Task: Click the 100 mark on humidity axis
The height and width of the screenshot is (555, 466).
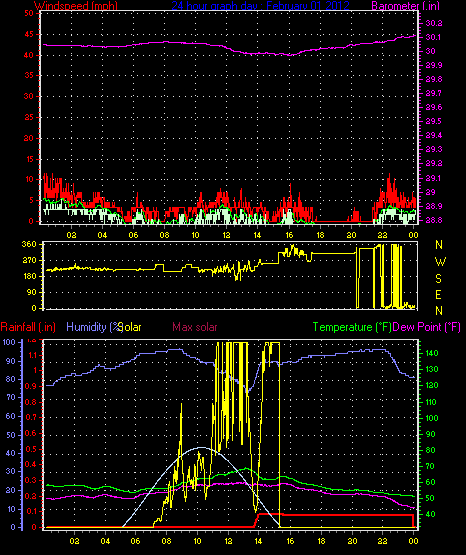Action: point(9,342)
